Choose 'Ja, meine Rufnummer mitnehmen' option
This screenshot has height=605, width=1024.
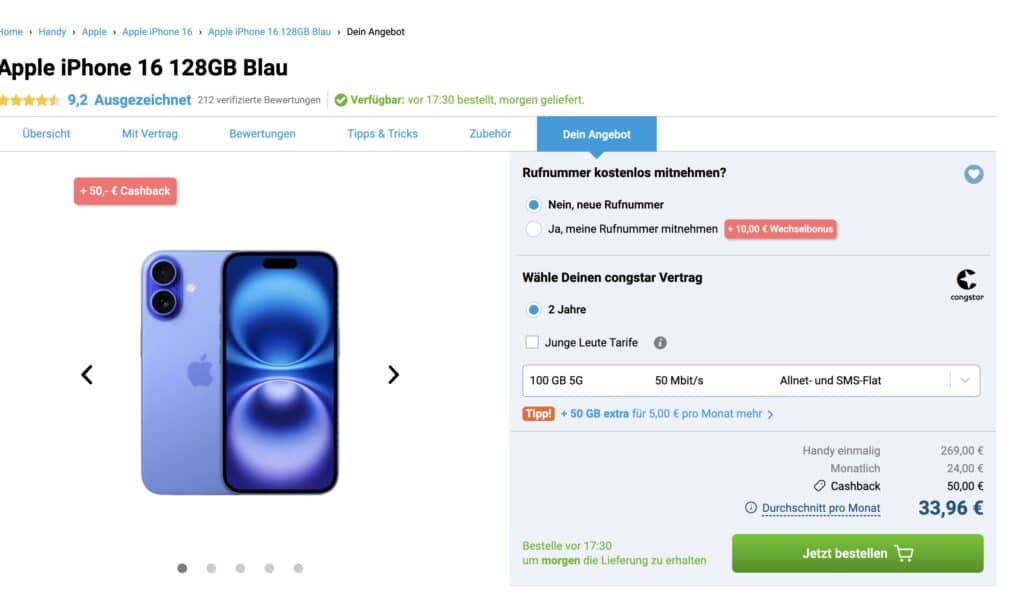click(534, 229)
